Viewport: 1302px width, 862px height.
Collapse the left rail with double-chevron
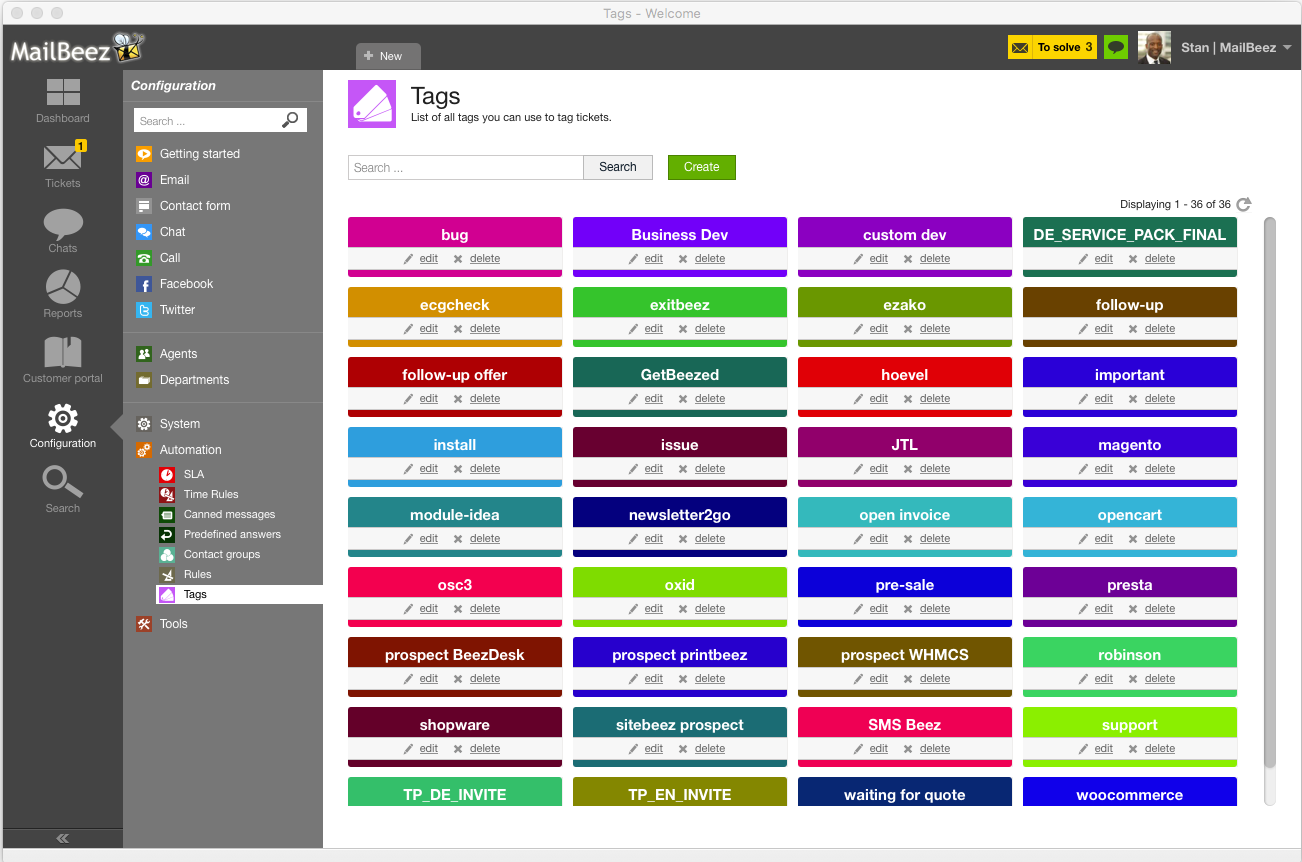[x=62, y=838]
